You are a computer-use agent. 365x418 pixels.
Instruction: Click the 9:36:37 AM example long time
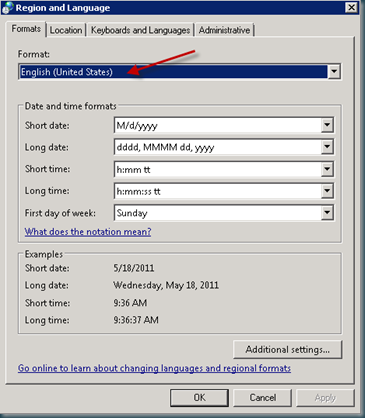136,320
